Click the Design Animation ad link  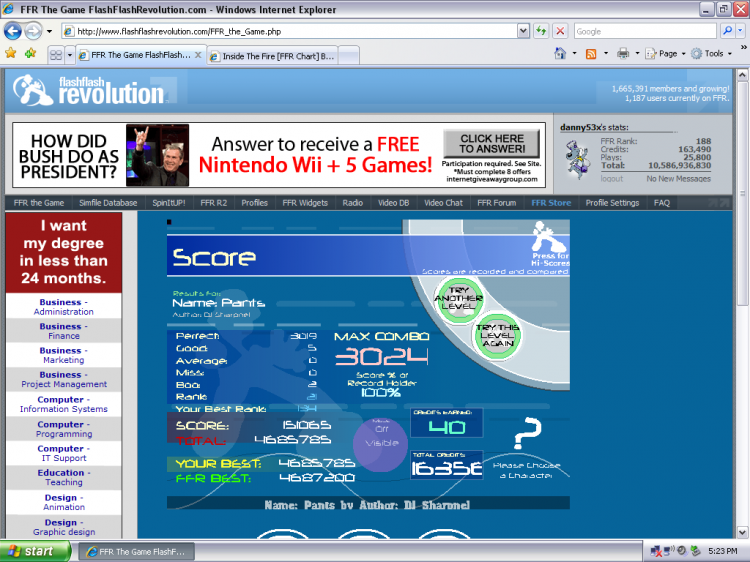coord(64,502)
